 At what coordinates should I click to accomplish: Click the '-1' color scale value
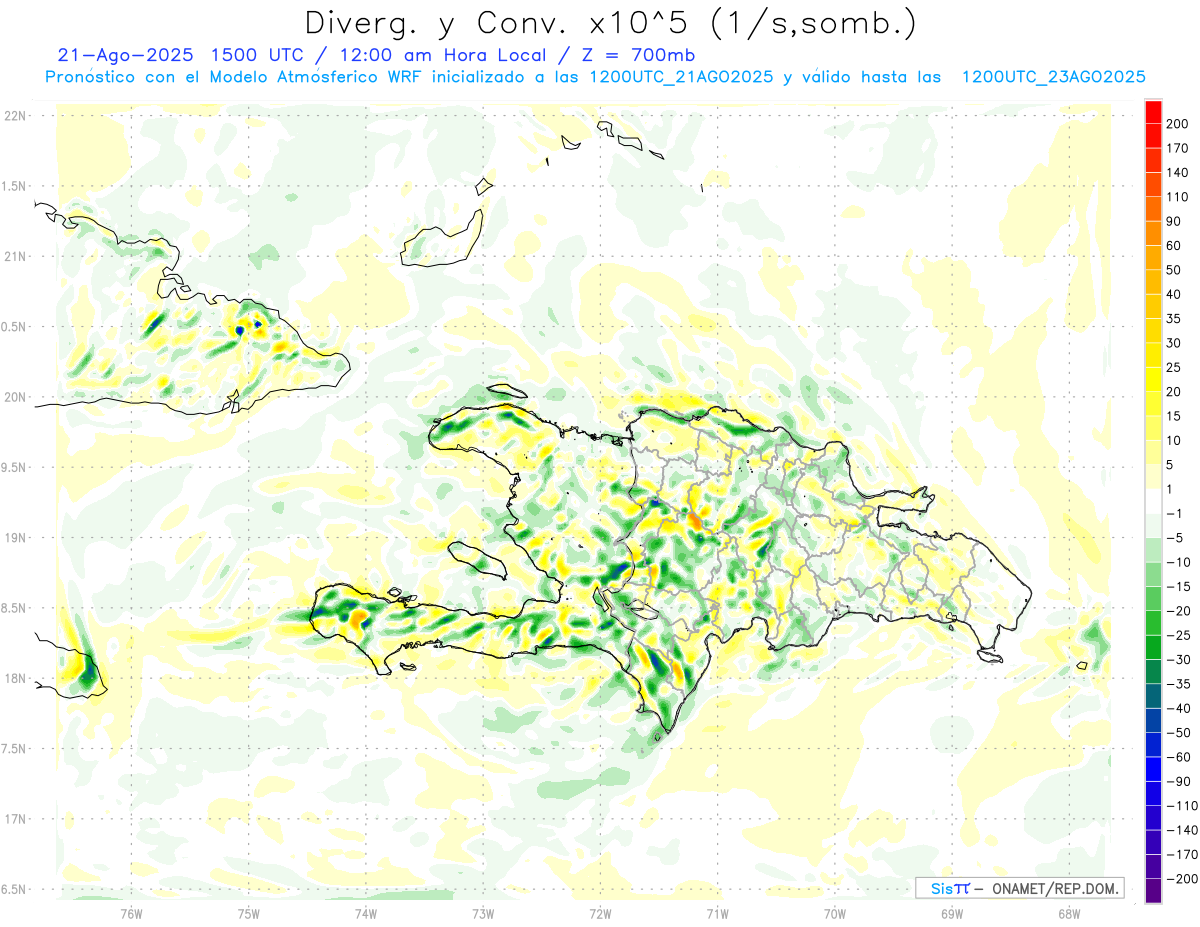pyautogui.click(x=1174, y=514)
